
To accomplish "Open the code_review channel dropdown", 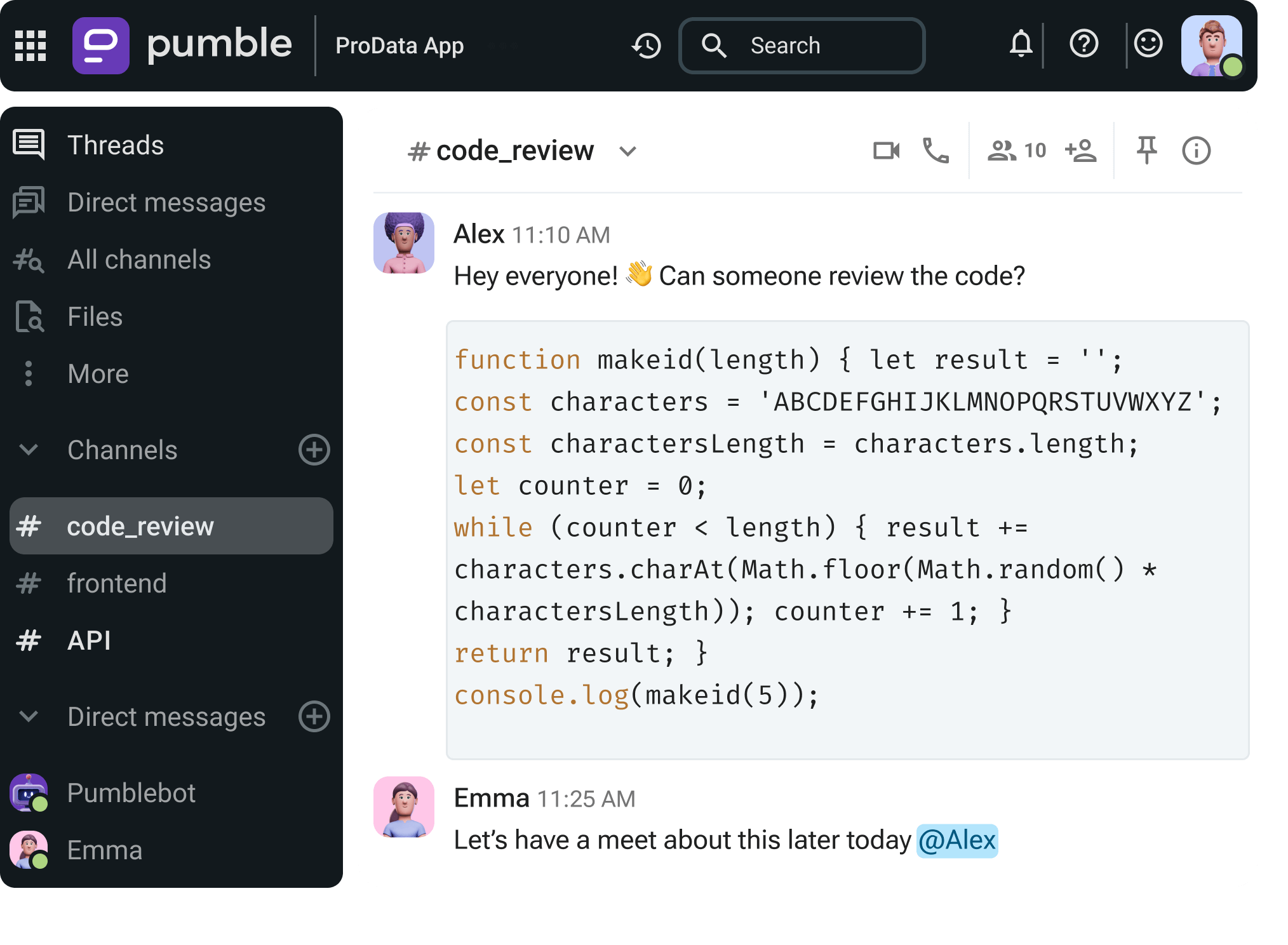I will pos(628,152).
